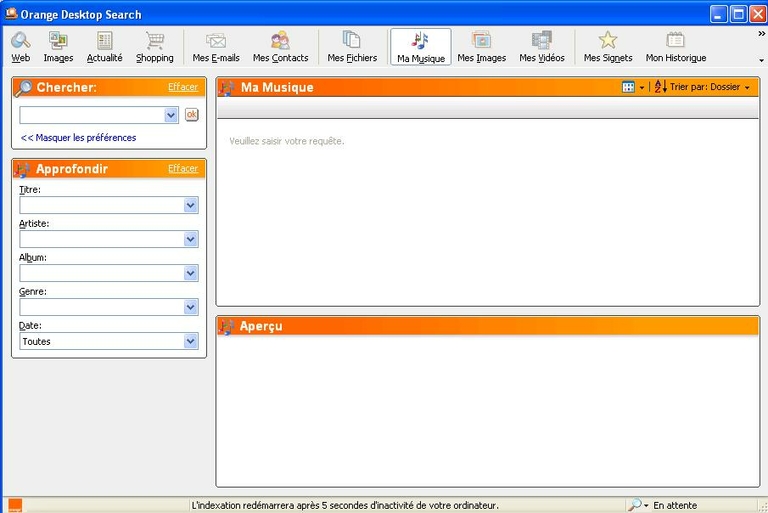The image size is (768, 513).
Task: Select the Ma Musique notes icon
Action: coord(420,40)
